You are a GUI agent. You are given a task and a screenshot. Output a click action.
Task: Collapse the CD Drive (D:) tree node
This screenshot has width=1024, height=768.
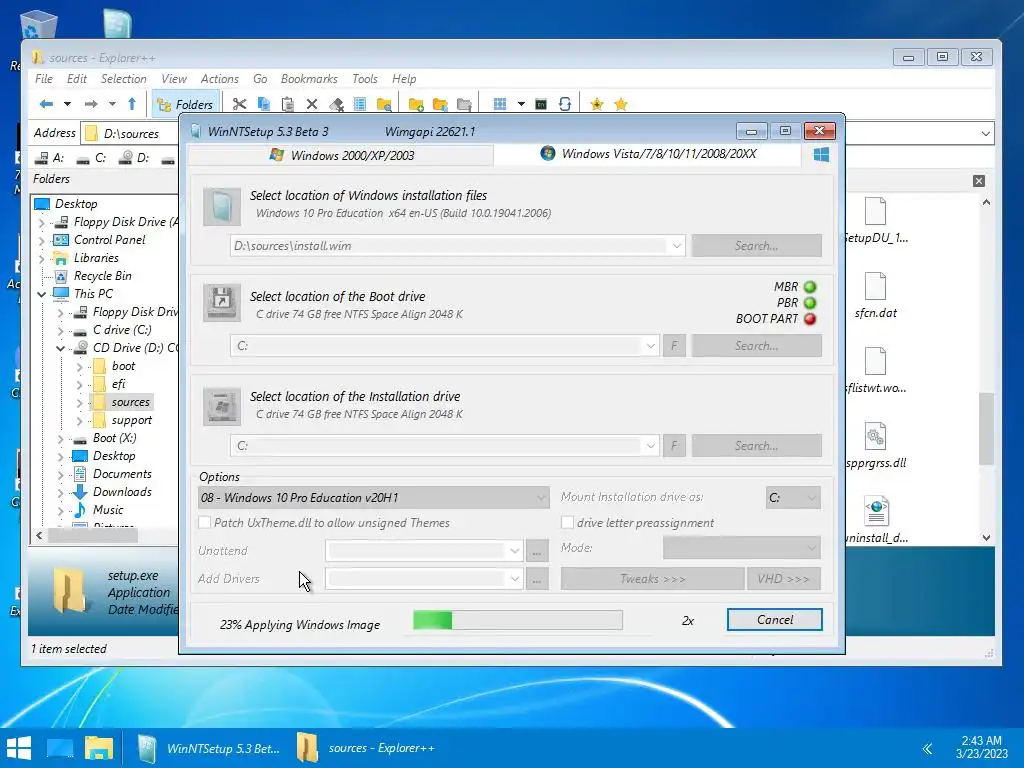pyautogui.click(x=60, y=348)
